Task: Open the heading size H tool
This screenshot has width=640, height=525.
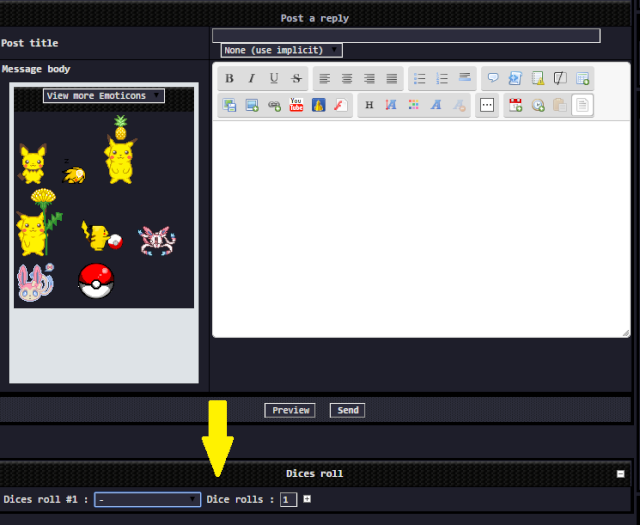Action: tap(369, 105)
